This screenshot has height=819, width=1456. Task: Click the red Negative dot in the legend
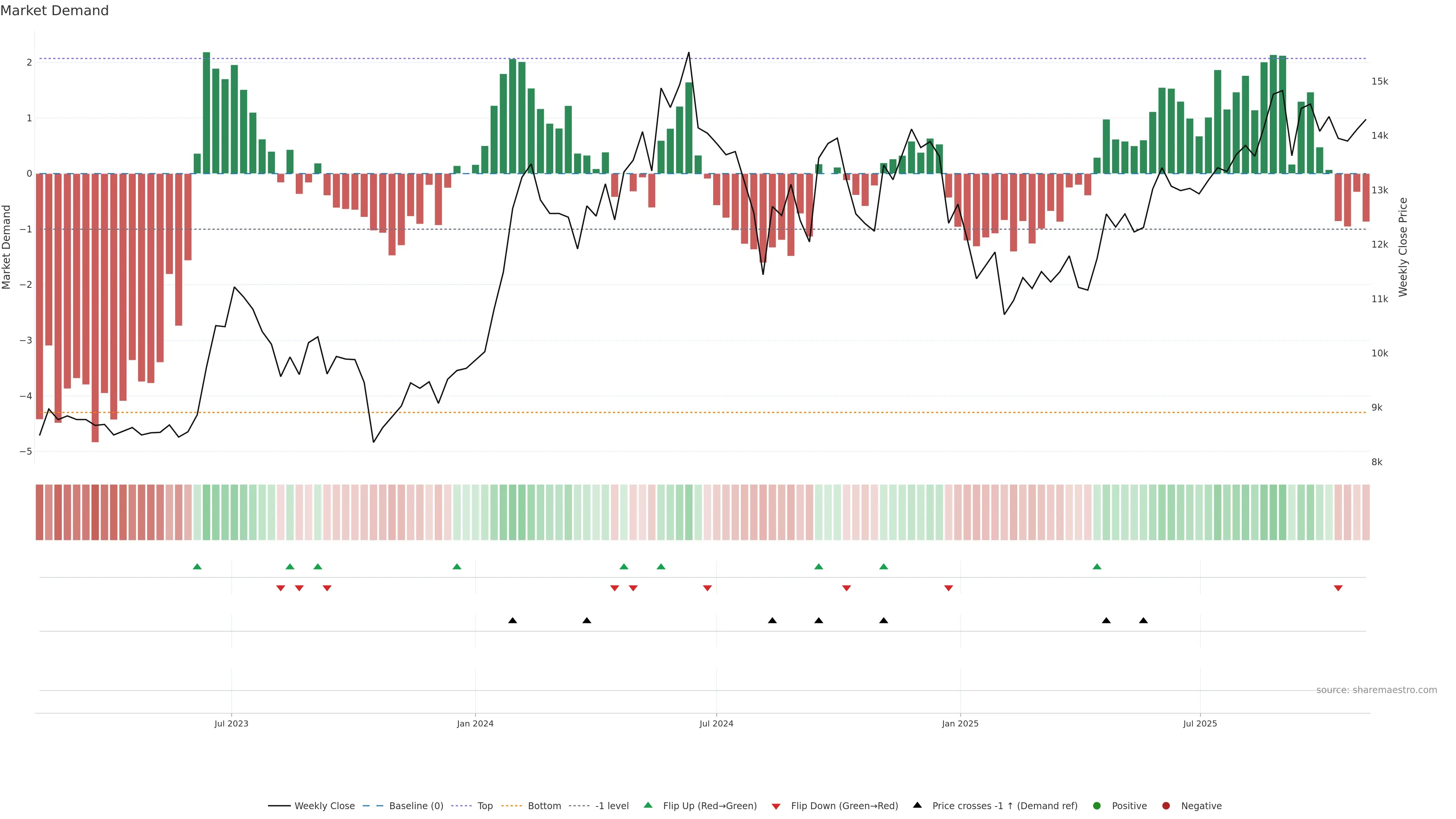click(x=1166, y=805)
